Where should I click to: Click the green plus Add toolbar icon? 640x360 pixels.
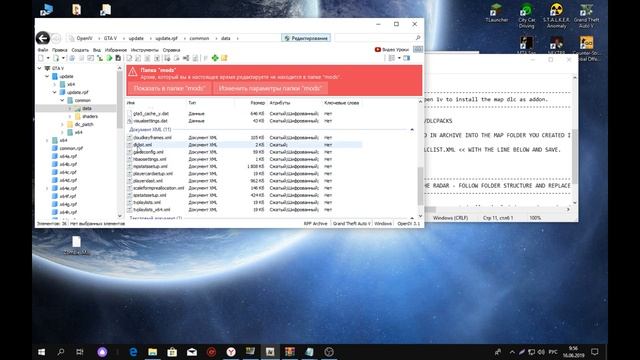[215, 58]
